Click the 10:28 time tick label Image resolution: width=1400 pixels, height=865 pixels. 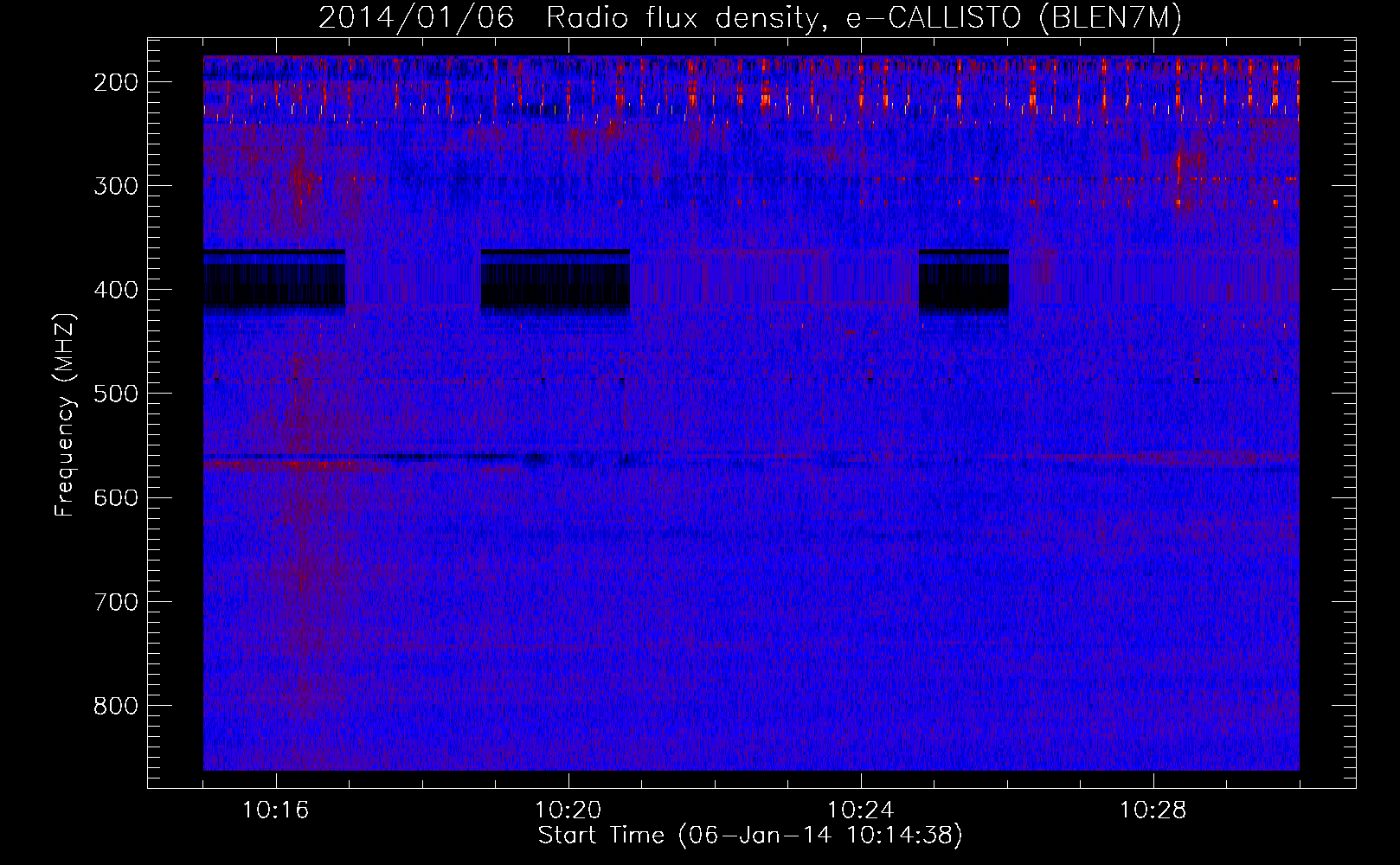click(1153, 811)
